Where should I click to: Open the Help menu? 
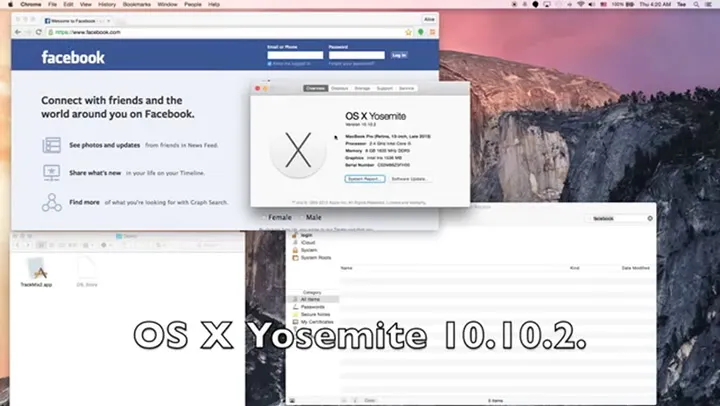click(x=214, y=4)
